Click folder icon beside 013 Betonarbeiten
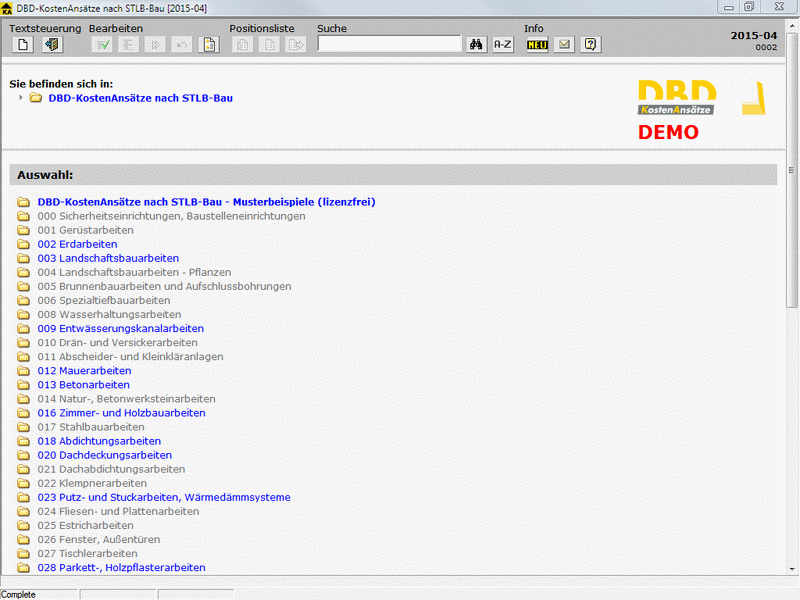This screenshot has height=600, width=800. point(23,385)
